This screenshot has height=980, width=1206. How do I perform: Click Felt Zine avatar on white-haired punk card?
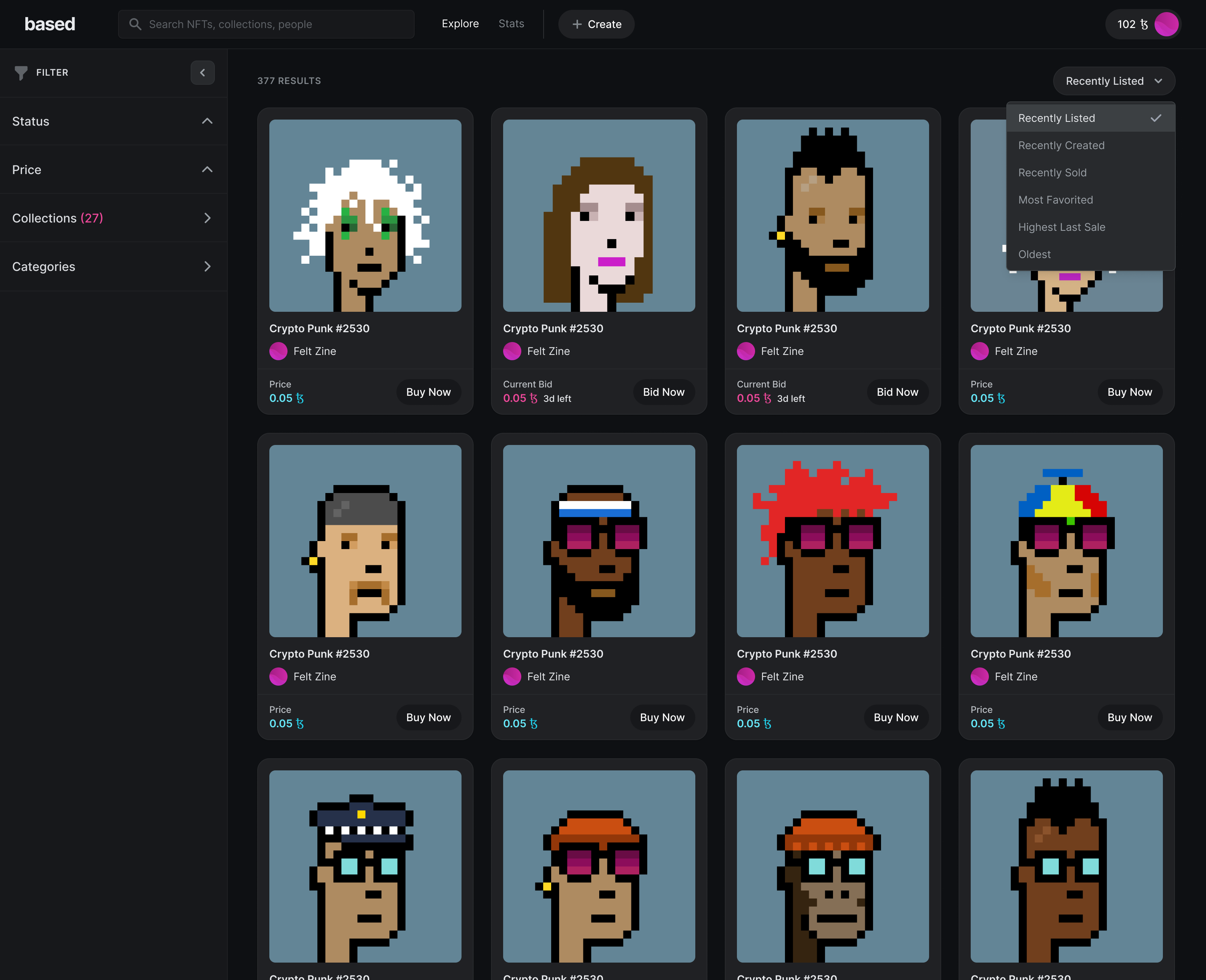tap(278, 351)
